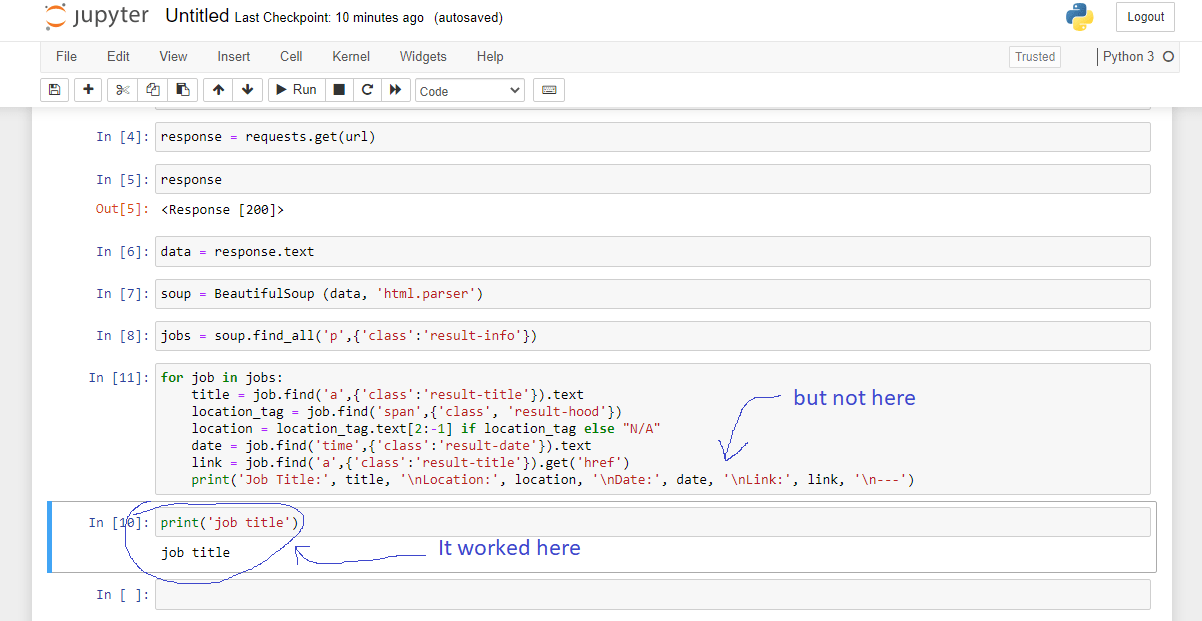Click the Logout button
This screenshot has width=1202, height=621.
tap(1144, 17)
